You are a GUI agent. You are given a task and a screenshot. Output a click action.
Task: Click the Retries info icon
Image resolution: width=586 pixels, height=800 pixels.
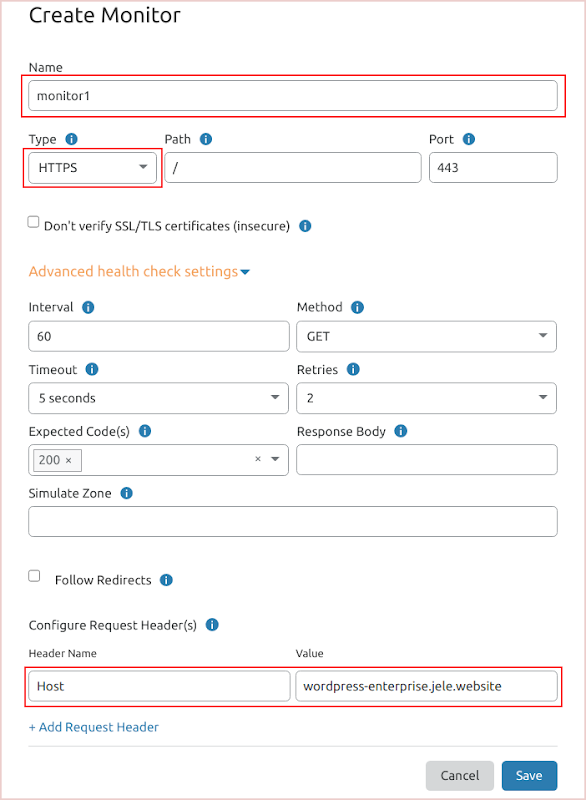[353, 369]
